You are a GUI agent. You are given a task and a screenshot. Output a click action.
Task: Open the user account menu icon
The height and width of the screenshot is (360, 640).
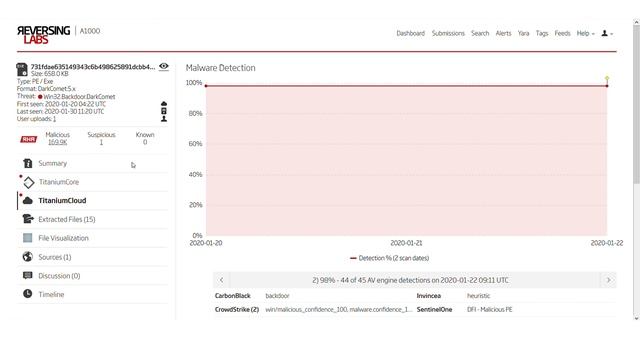[607, 33]
